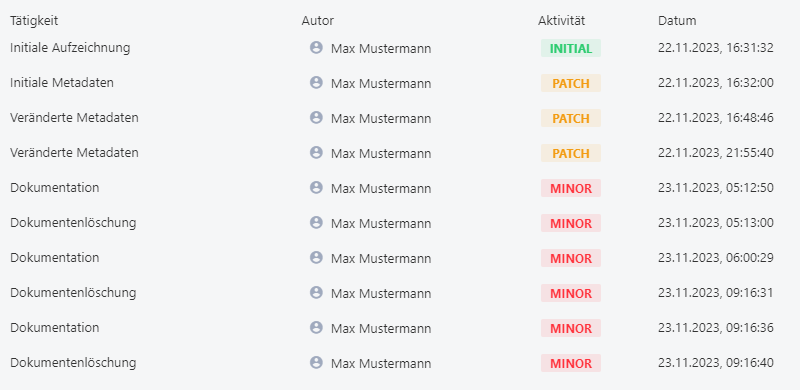The width and height of the screenshot is (800, 390).
Task: Select the Veränderte Metadaten entry from 16:48:46
Action: (74, 118)
